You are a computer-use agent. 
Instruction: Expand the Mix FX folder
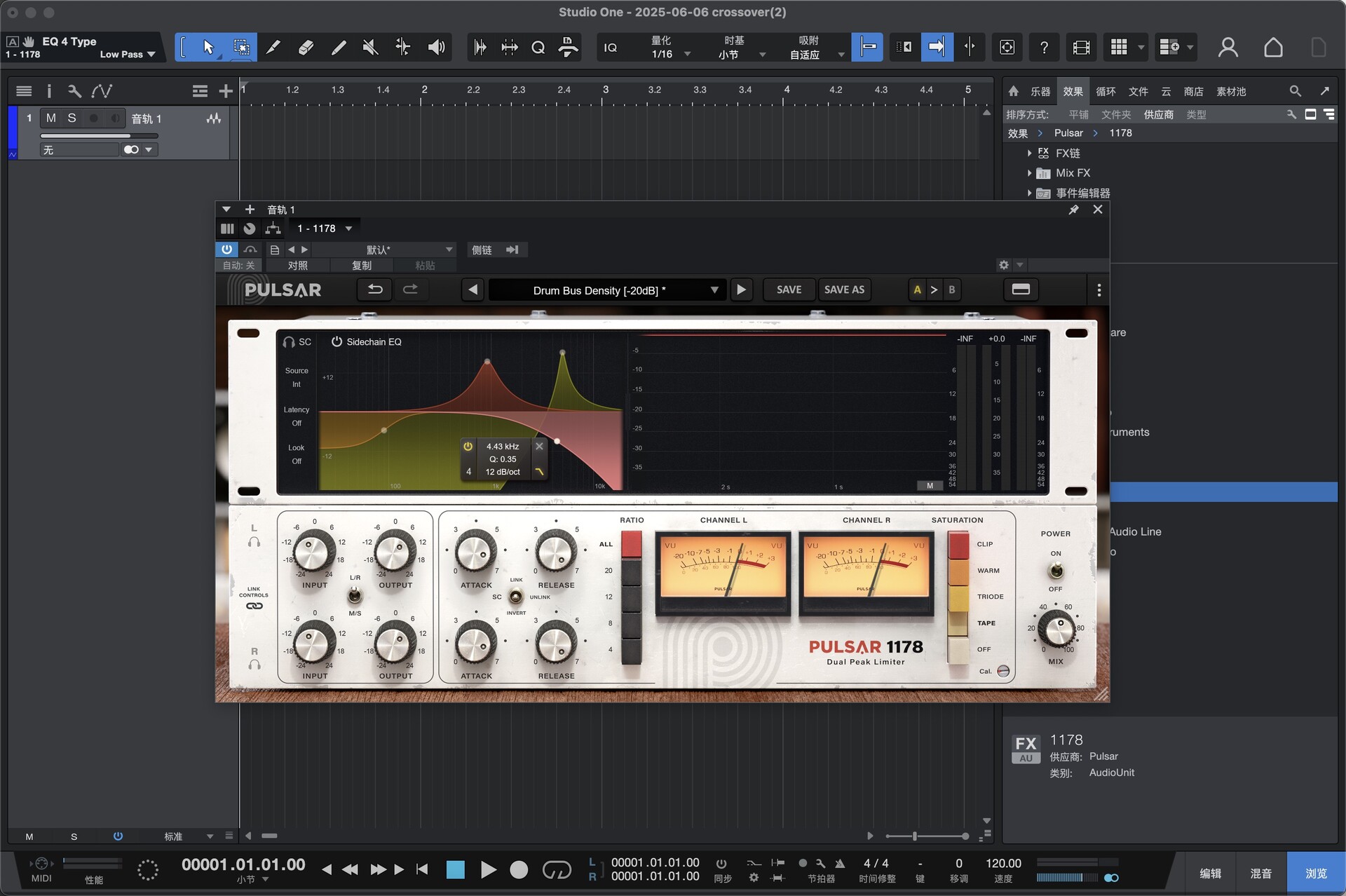click(x=1029, y=172)
